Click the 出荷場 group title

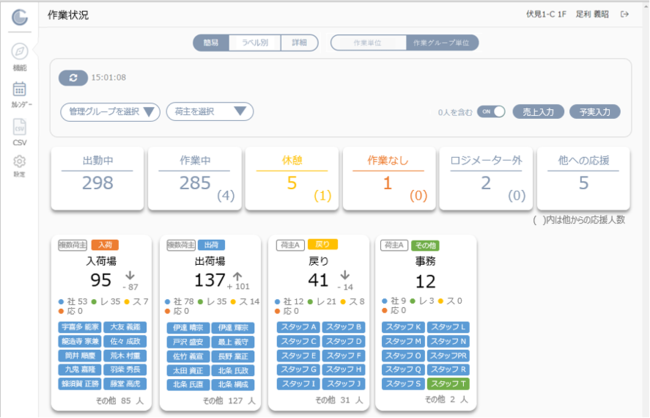tap(210, 261)
